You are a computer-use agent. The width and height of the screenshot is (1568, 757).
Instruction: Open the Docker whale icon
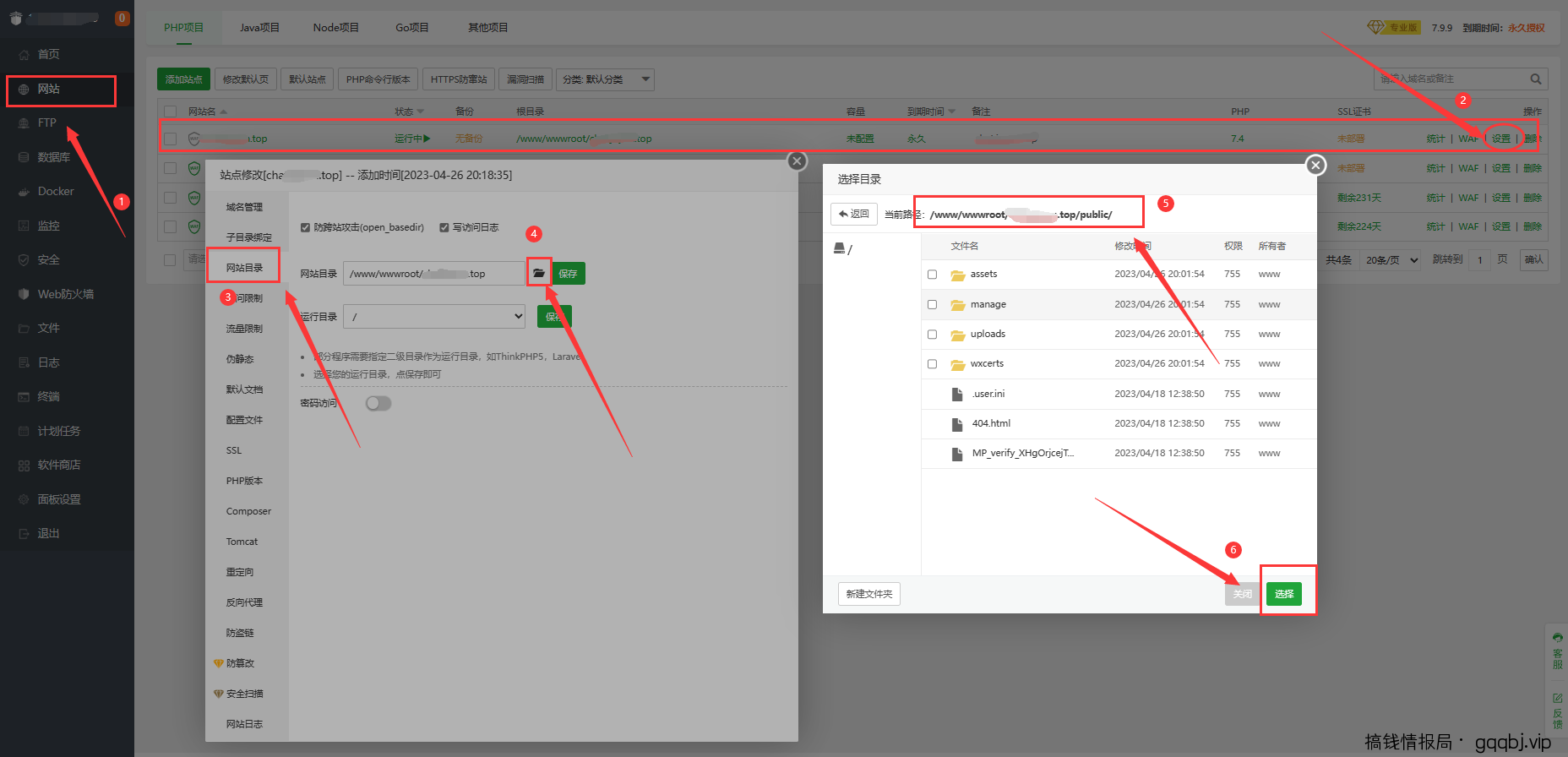(x=24, y=192)
